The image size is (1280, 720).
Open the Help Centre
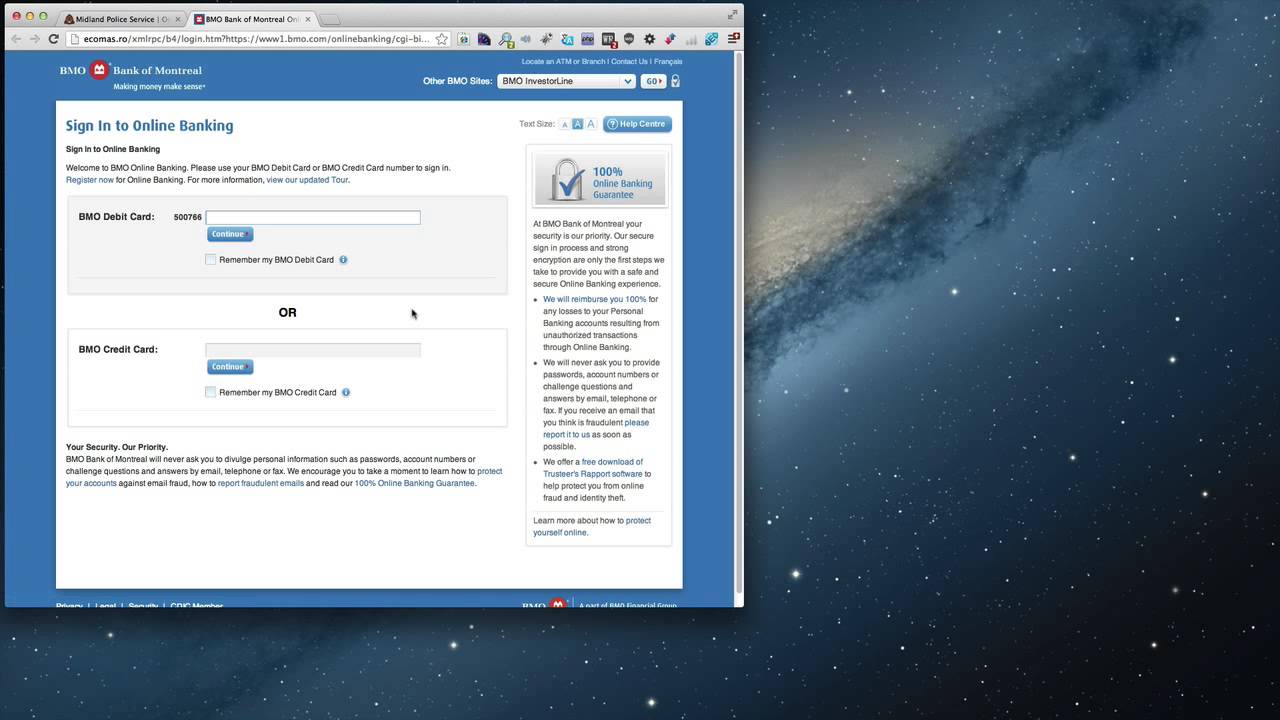point(637,124)
